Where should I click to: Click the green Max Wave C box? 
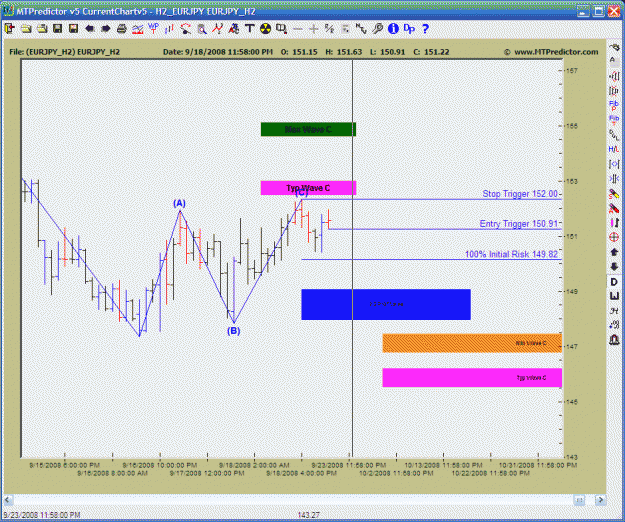(308, 129)
